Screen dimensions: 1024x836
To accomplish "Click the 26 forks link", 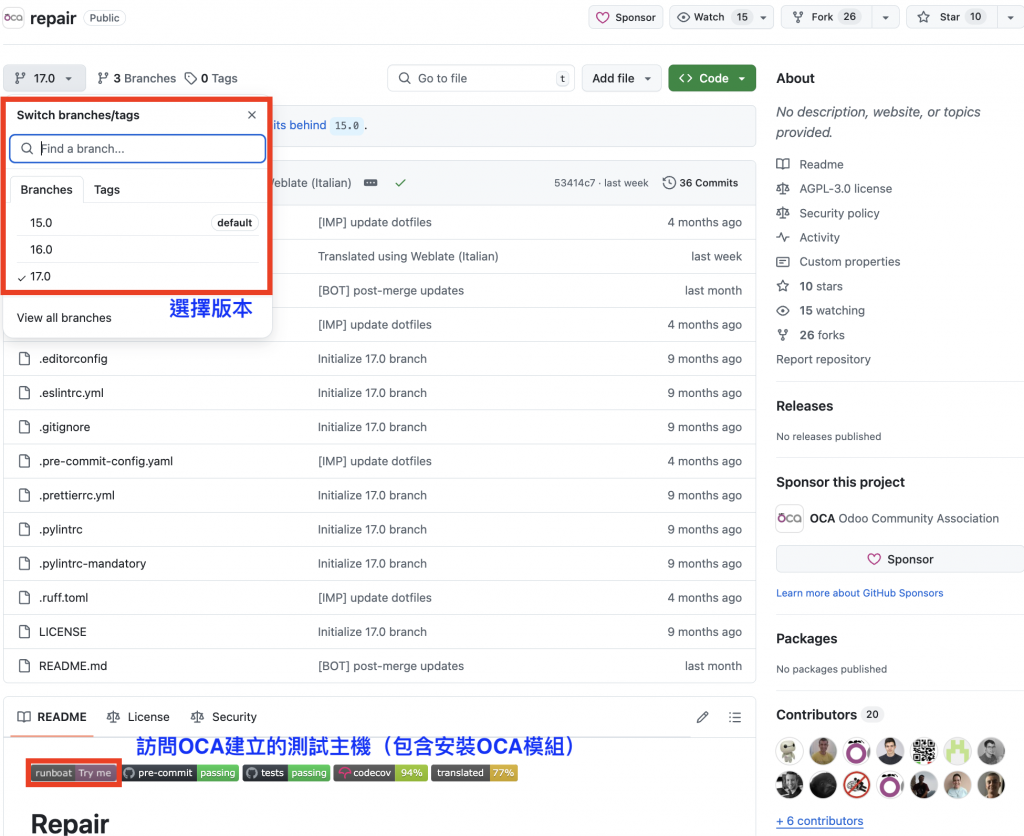I will pyautogui.click(x=822, y=335).
